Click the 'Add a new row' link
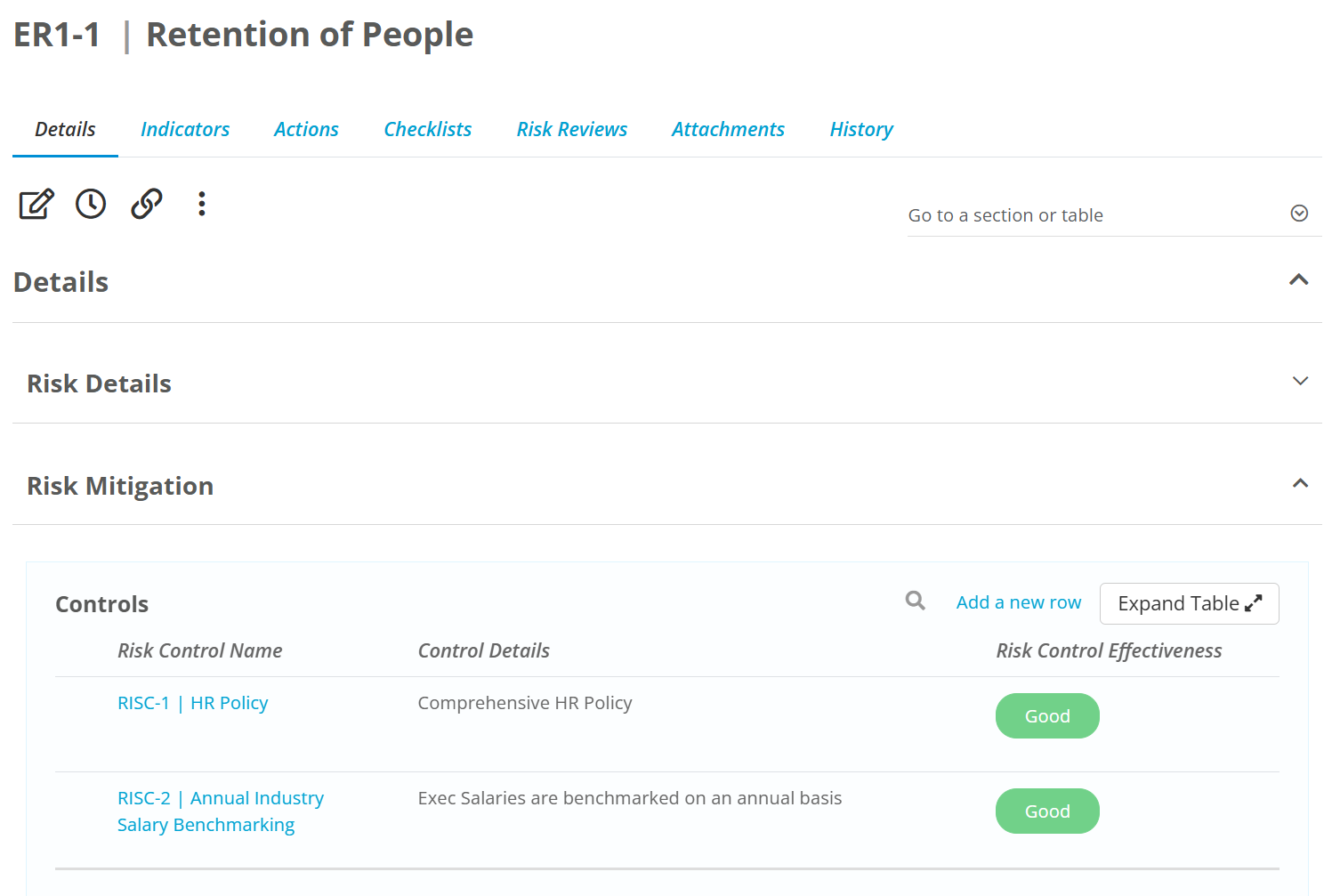The image size is (1332, 896). click(1019, 603)
